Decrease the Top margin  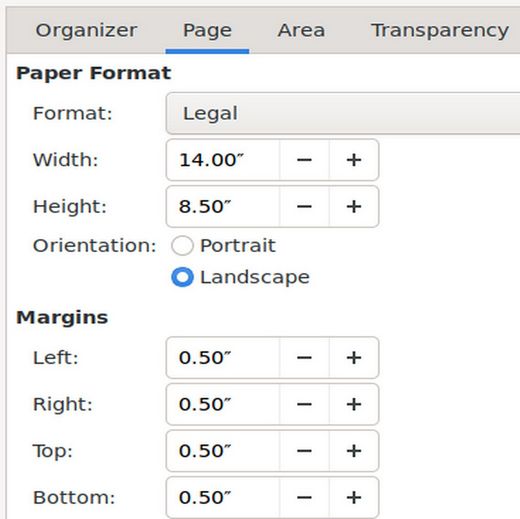304,451
